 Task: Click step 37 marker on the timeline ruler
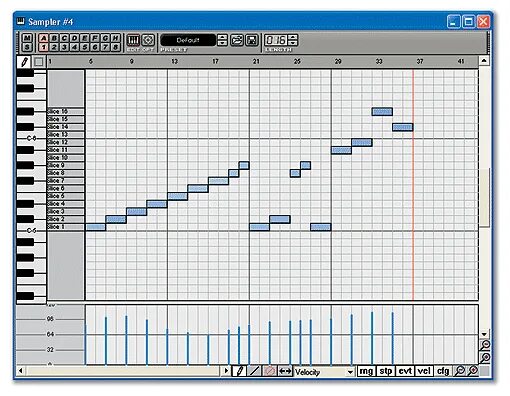[x=420, y=61]
